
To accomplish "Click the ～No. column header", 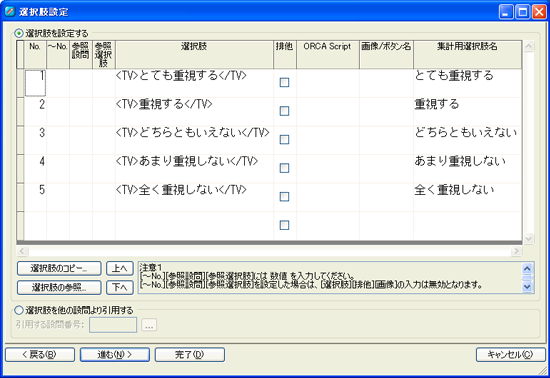I will click(58, 55).
